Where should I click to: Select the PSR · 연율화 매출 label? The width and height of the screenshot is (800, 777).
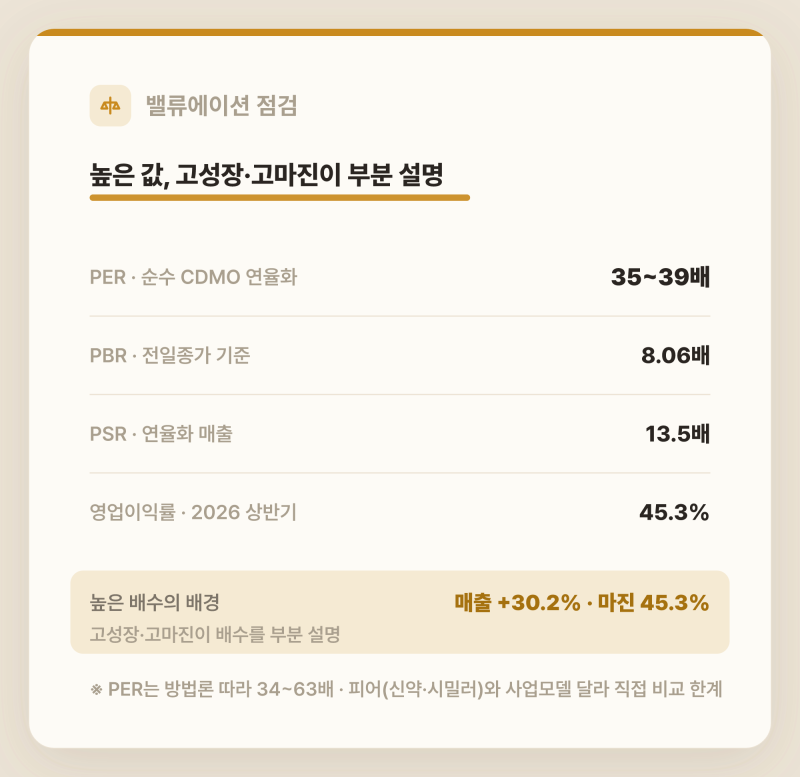tap(161, 434)
